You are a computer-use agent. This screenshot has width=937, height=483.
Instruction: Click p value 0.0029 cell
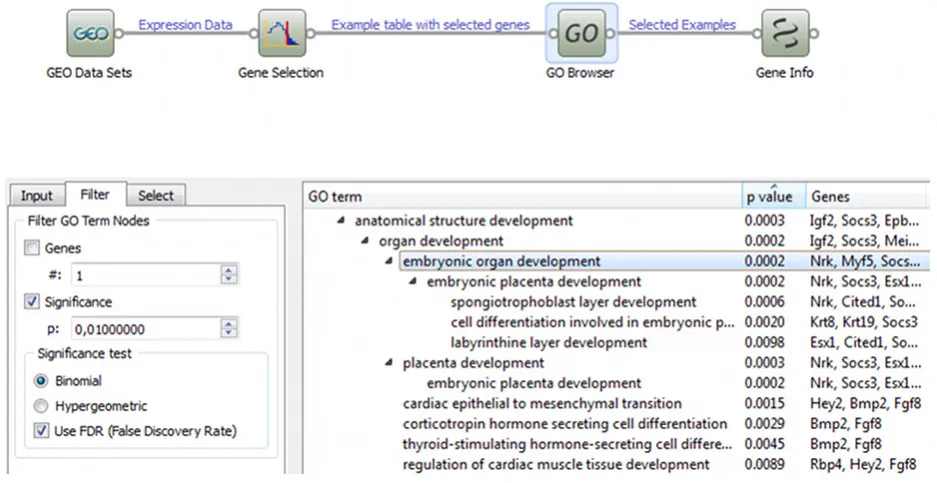click(x=764, y=424)
